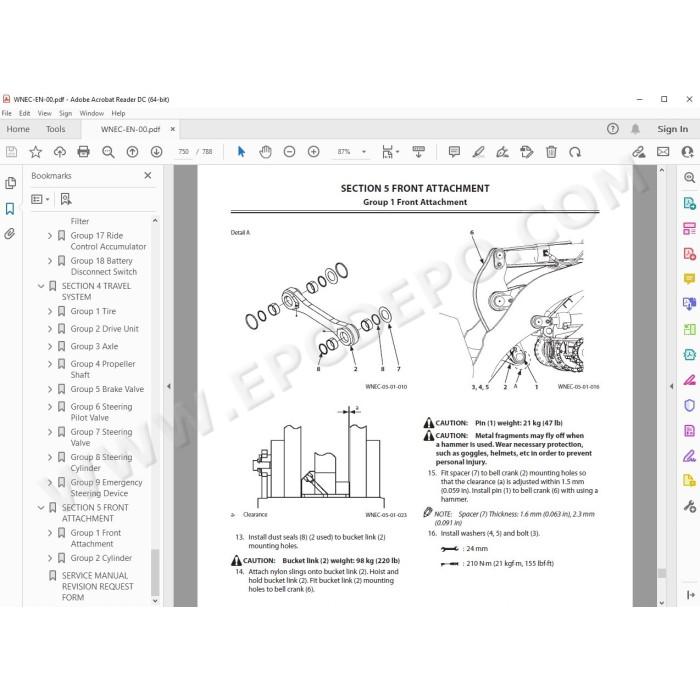Collapse right tools pane arrow

[x=671, y=386]
